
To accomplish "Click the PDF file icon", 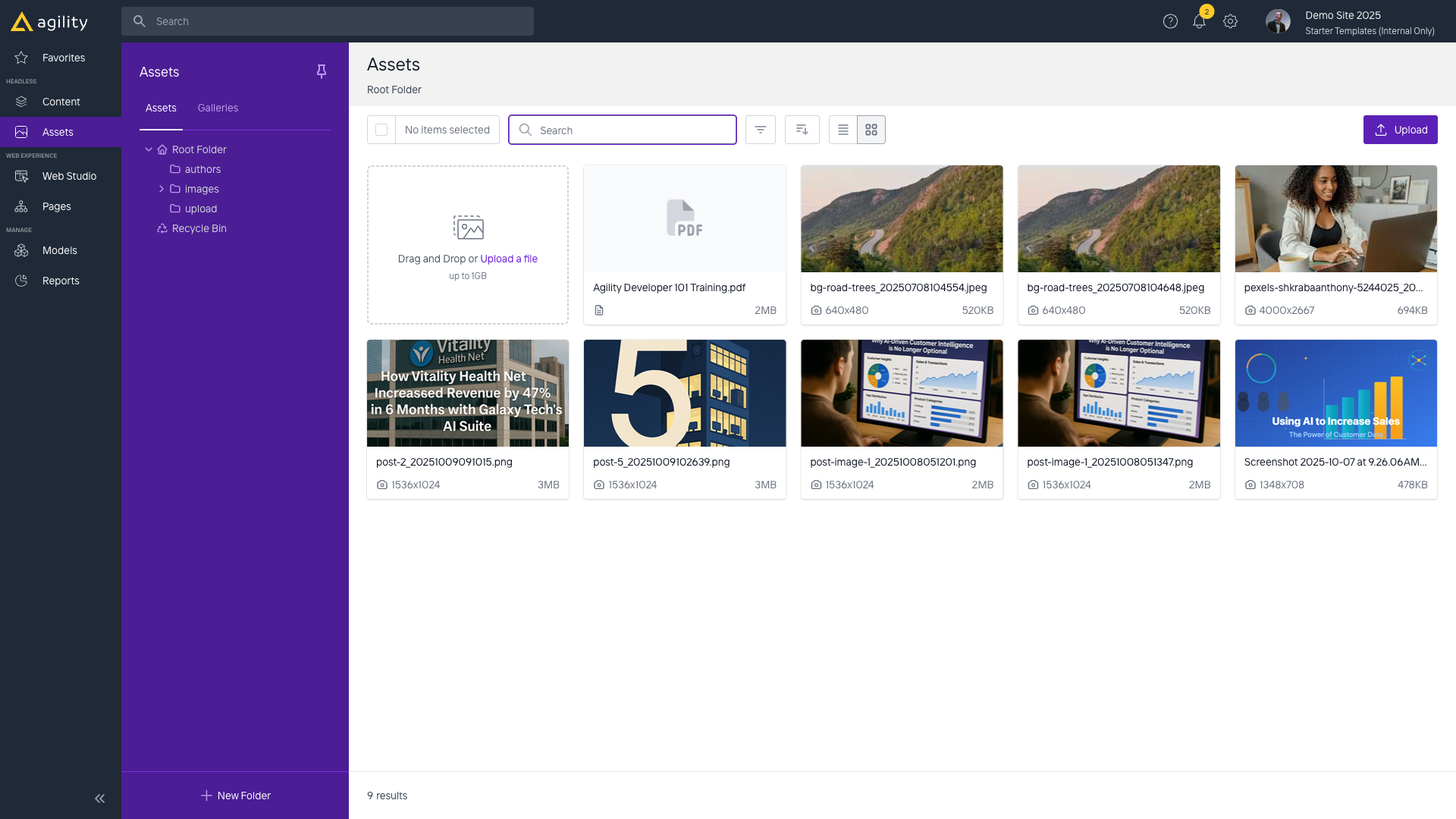I will (x=684, y=218).
